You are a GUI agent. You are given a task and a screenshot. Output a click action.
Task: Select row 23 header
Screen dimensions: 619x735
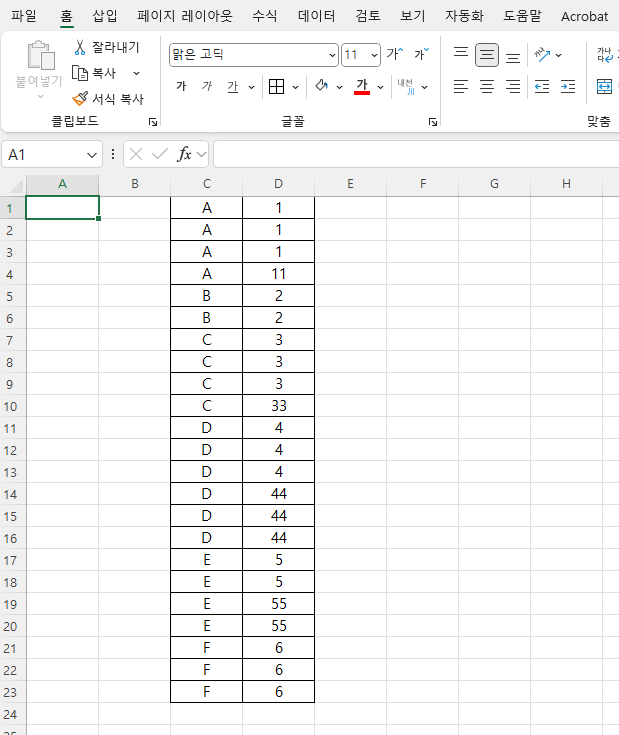pos(12,692)
